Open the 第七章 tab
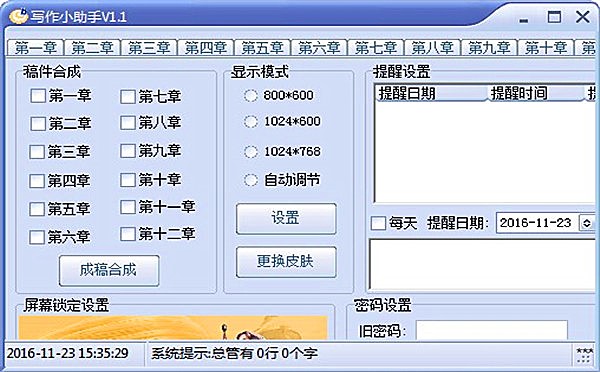The width and height of the screenshot is (600, 372). pos(376,48)
